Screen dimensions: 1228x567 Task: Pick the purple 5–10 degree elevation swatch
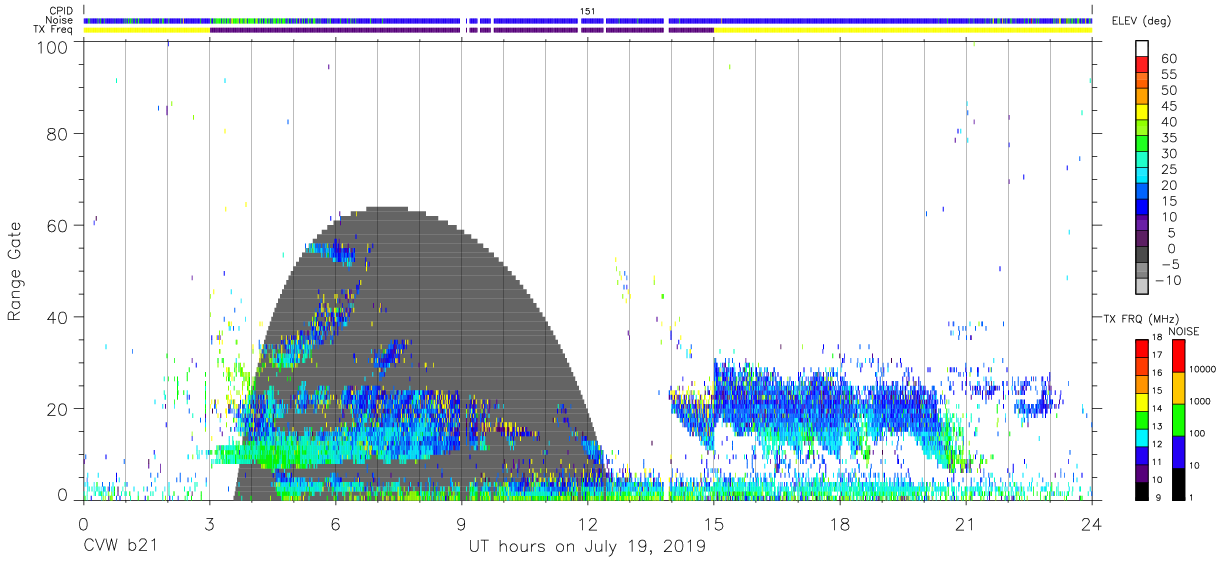(x=1142, y=223)
